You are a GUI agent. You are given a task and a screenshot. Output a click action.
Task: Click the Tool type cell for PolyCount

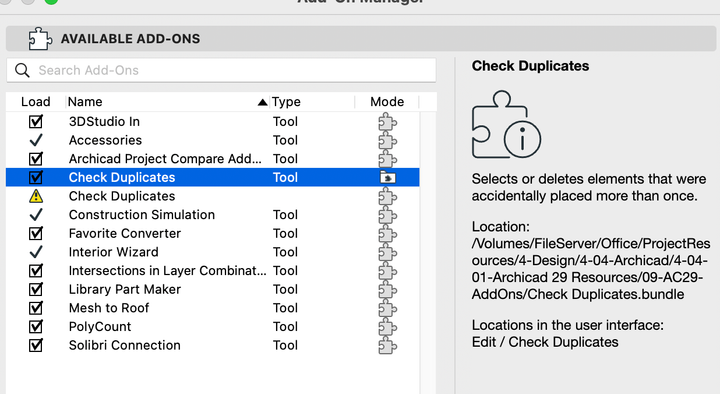tap(285, 326)
